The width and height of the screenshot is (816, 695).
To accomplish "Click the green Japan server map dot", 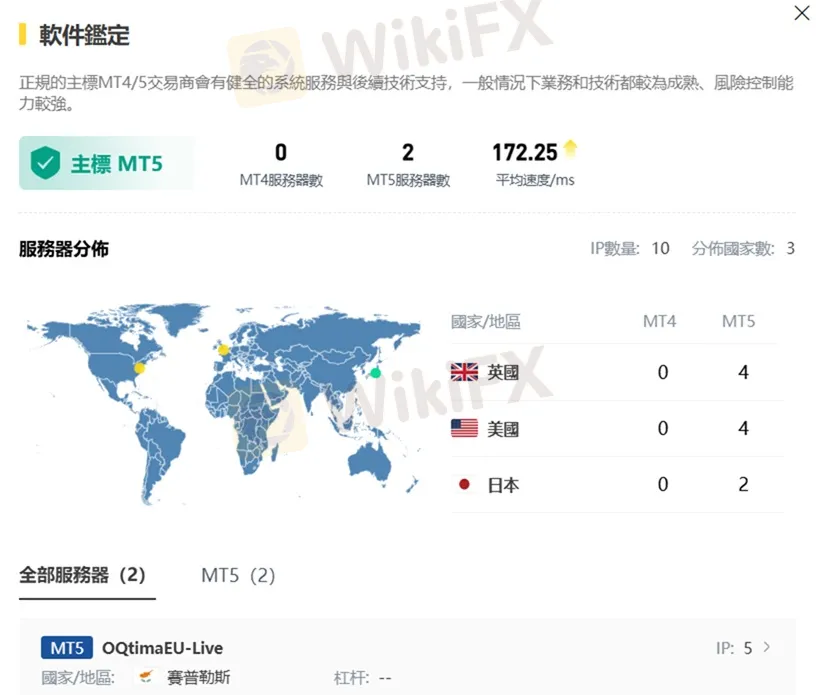I will click(375, 373).
